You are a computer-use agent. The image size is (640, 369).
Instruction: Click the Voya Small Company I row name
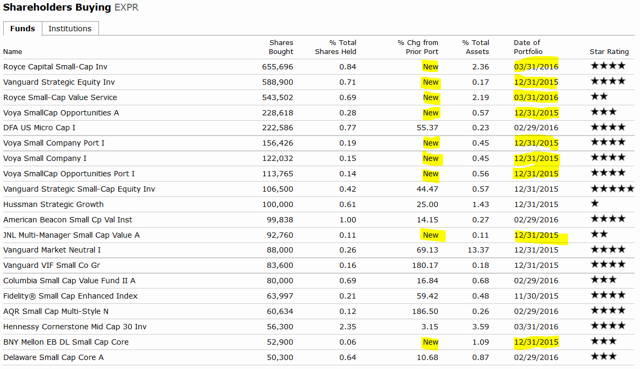[44, 158]
